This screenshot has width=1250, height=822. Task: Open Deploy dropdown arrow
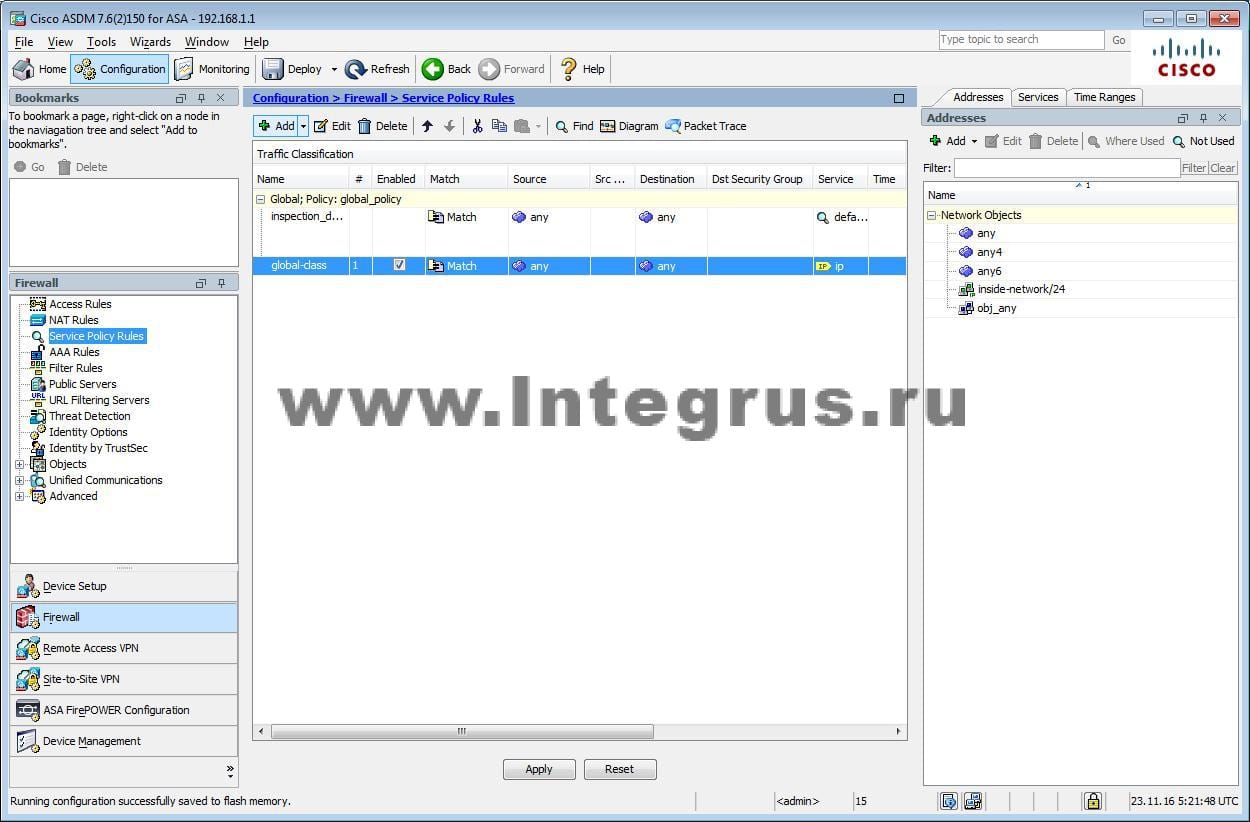[334, 70]
